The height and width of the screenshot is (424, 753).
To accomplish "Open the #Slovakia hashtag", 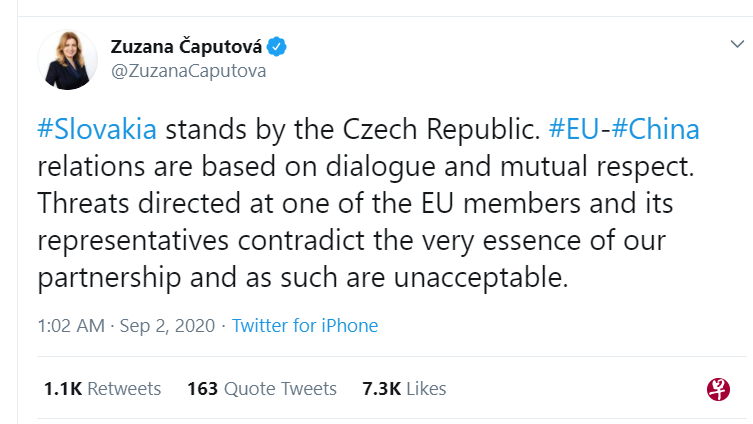I will tap(96, 130).
